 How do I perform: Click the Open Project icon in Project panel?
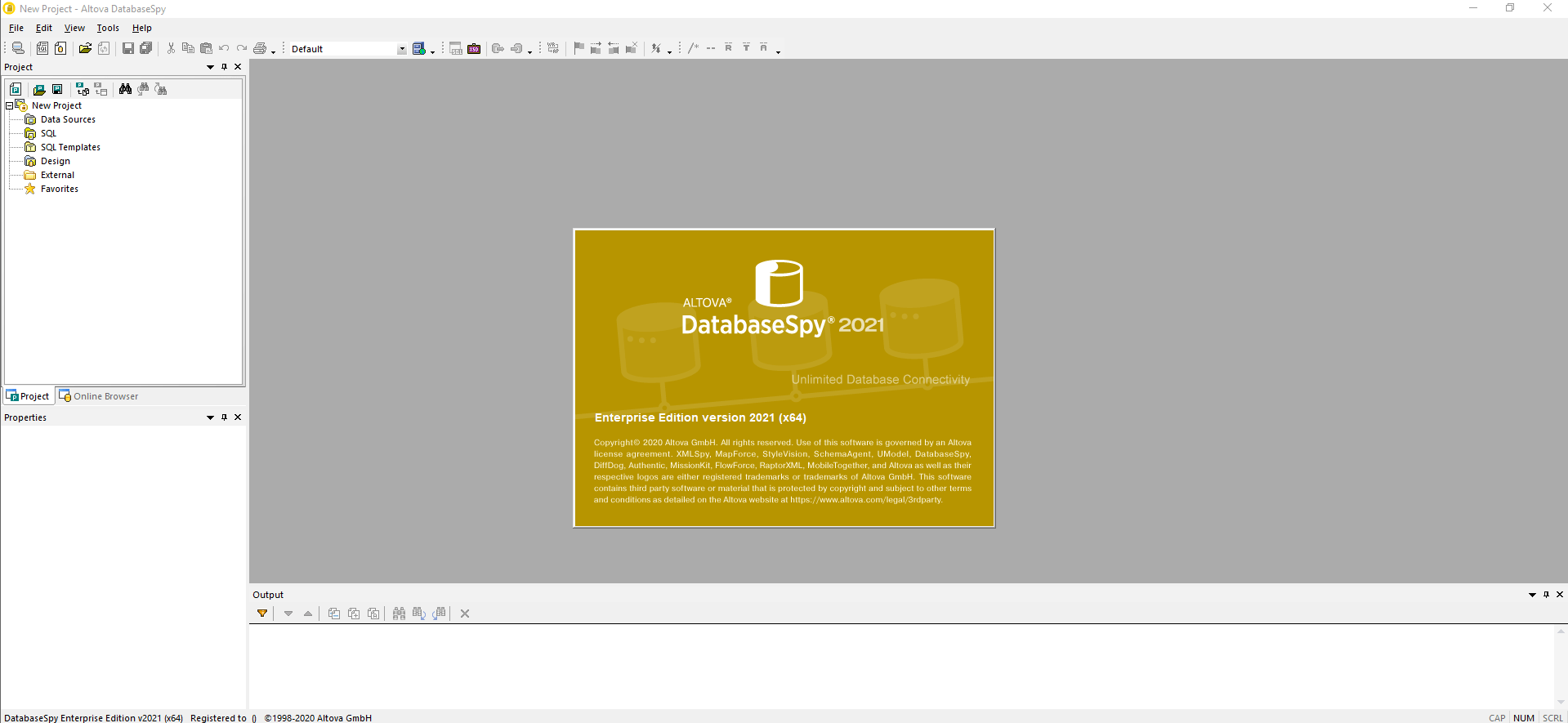click(39, 89)
